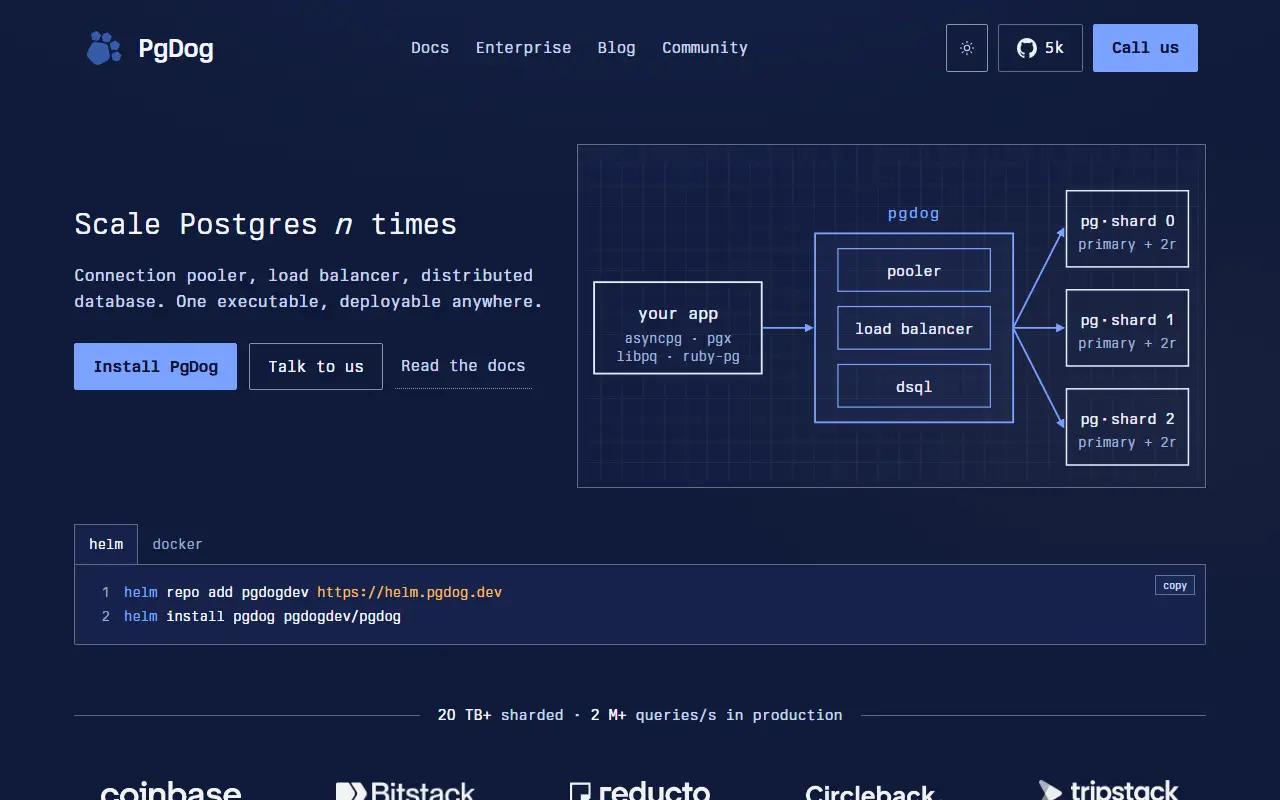Click the dsql box in diagram
Image resolution: width=1280 pixels, height=800 pixels.
pos(914,386)
